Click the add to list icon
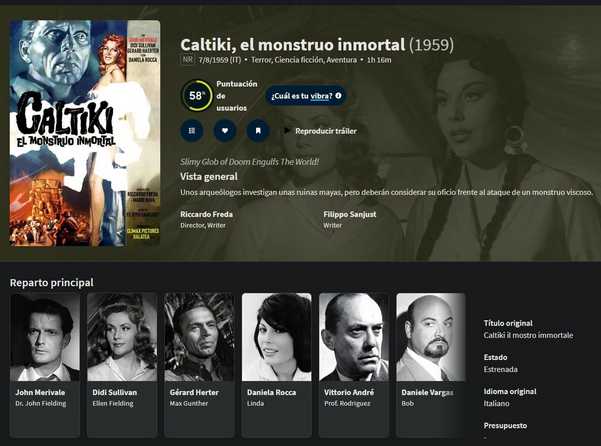 pos(192,131)
